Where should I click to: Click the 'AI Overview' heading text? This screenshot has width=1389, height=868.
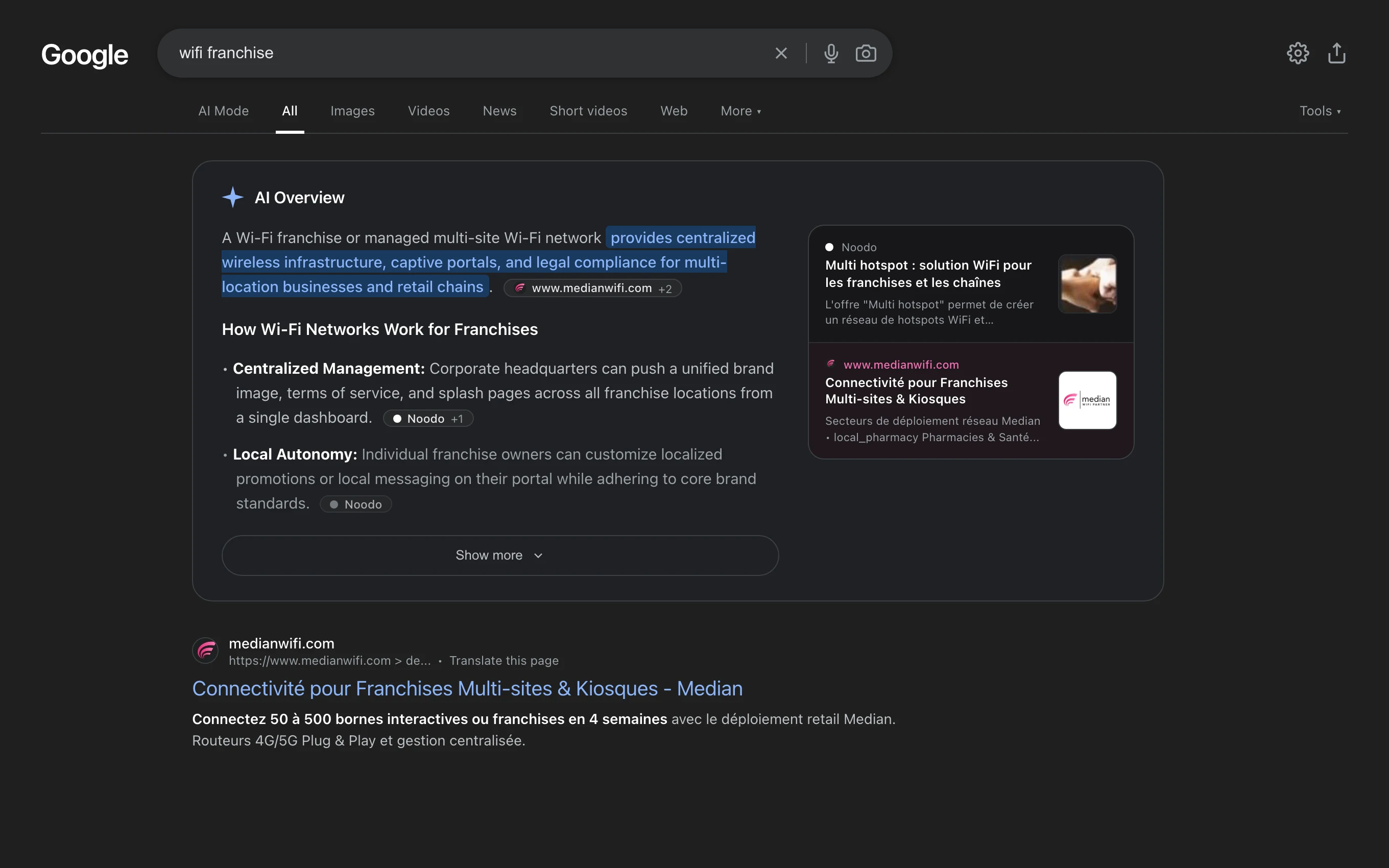(300, 198)
